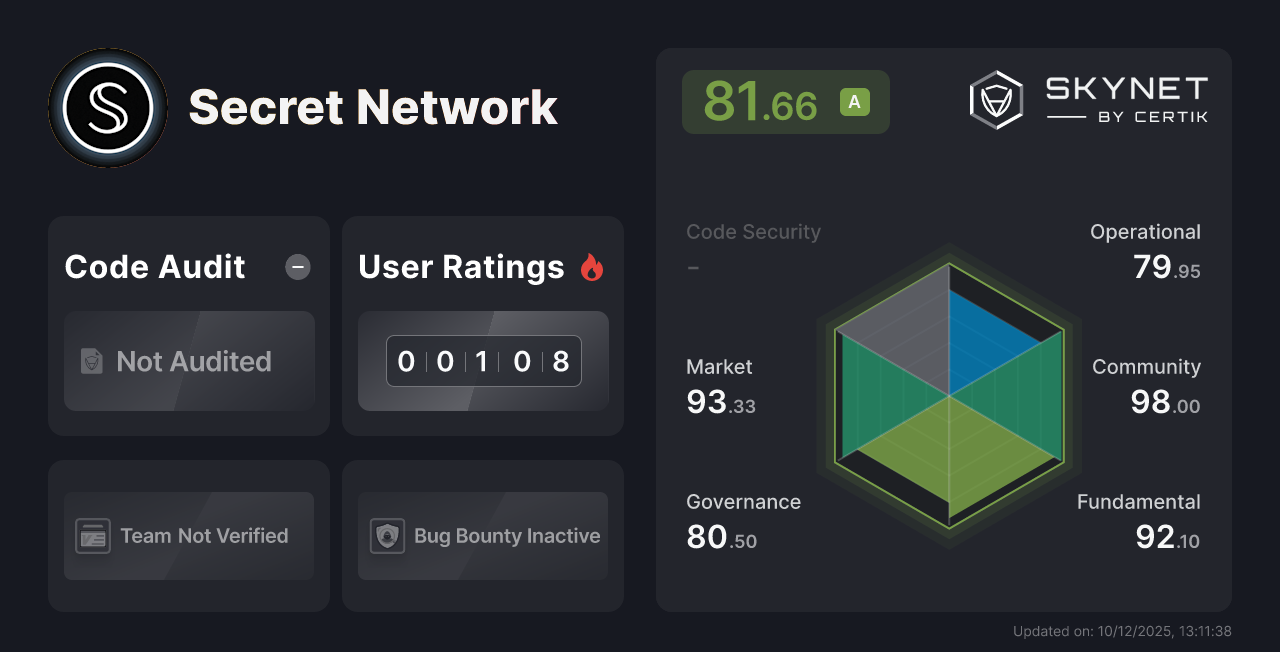Image resolution: width=1280 pixels, height=652 pixels.
Task: Click the ID card icon next to Team Not Verified
Action: (x=93, y=536)
